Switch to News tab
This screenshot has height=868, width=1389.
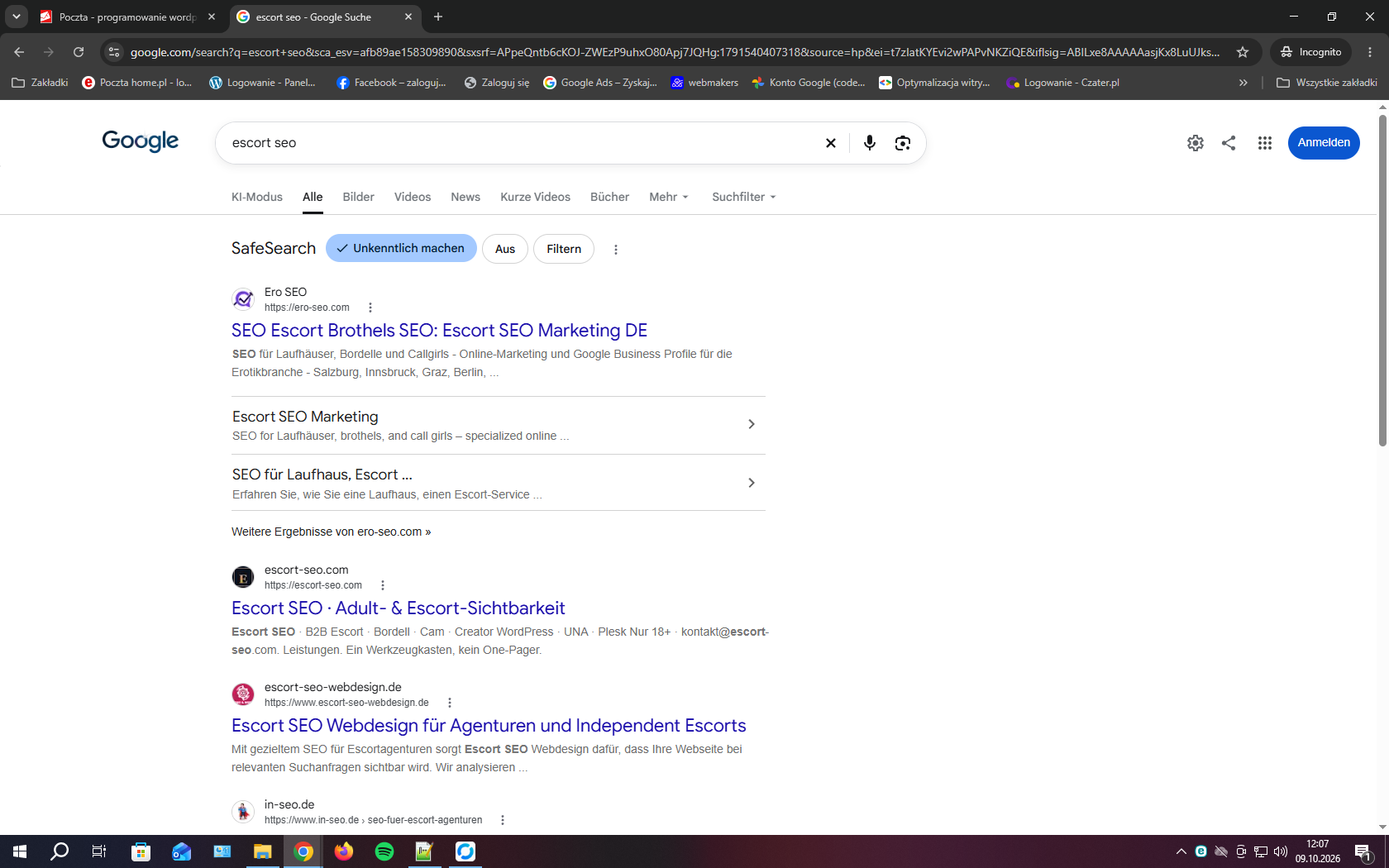coord(465,197)
